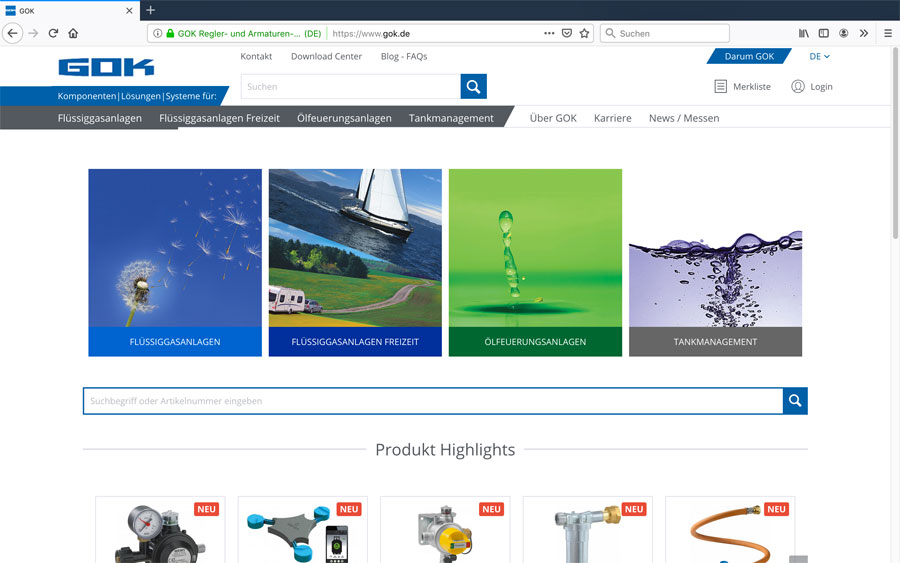Expand more toolbar tools chevron

[x=864, y=33]
